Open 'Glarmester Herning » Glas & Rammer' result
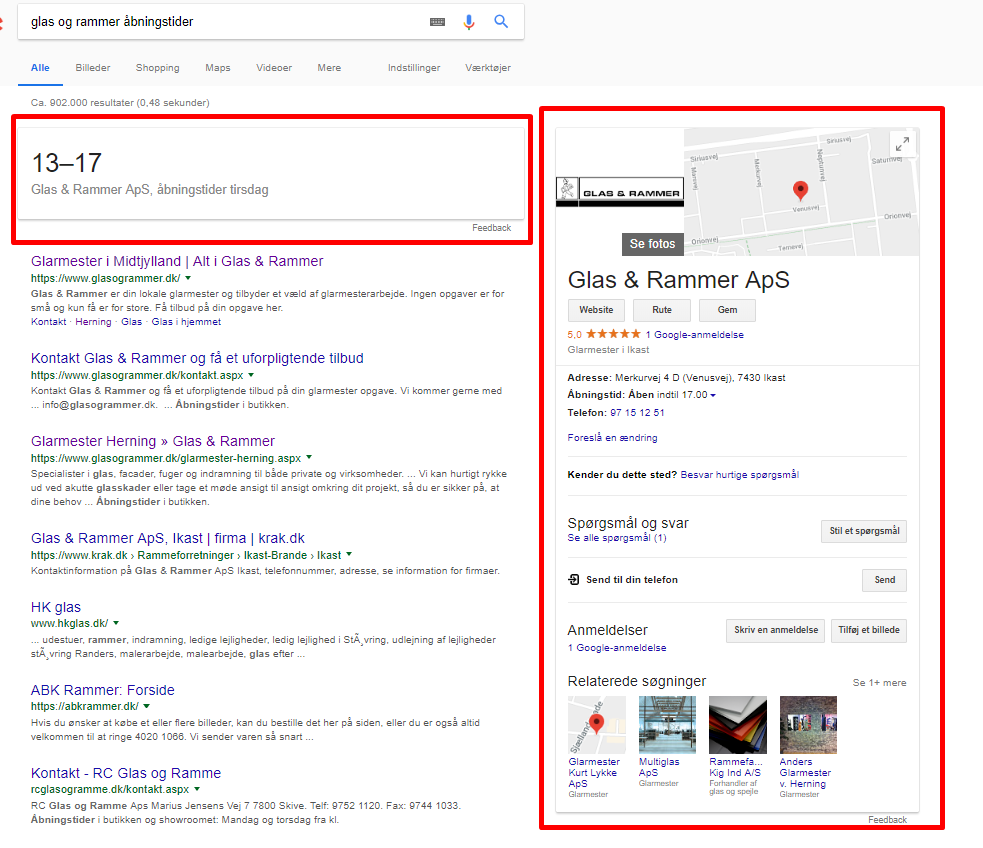The width and height of the screenshot is (983, 848). click(x=152, y=441)
